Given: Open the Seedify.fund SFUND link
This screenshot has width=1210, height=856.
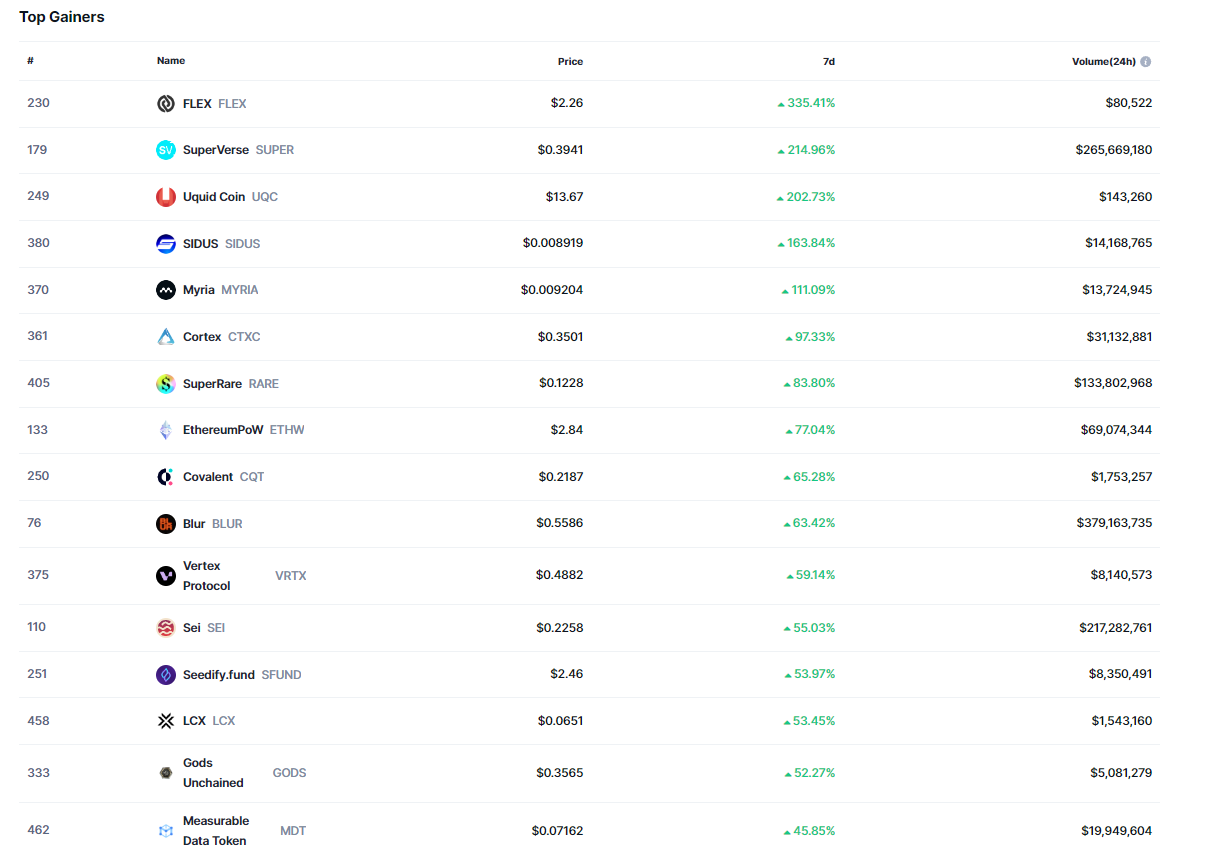Looking at the screenshot, I should (x=219, y=675).
